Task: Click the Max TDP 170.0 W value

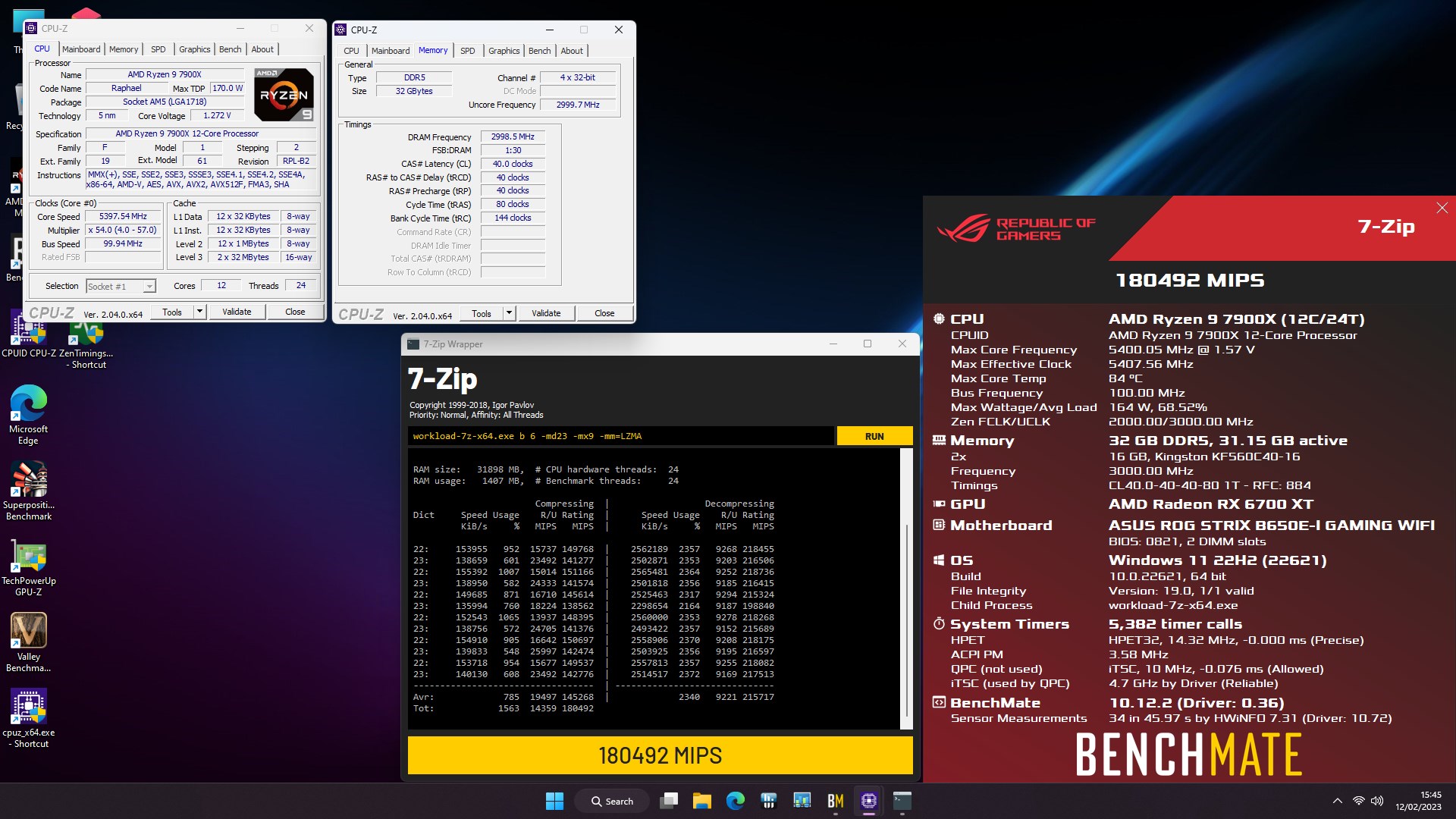Action: (x=227, y=89)
